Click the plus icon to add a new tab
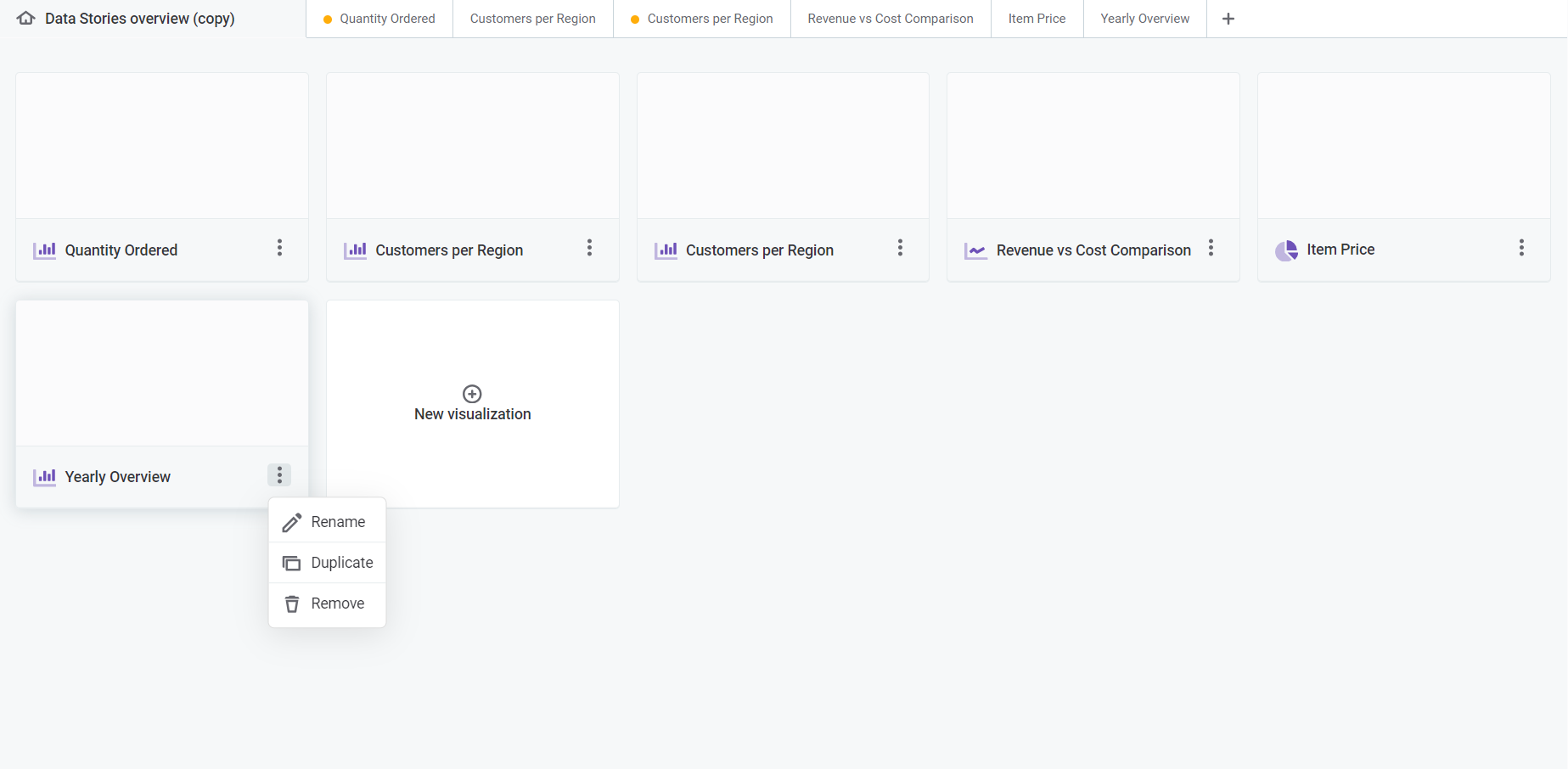Screen dimensions: 1568x769 (1228, 18)
